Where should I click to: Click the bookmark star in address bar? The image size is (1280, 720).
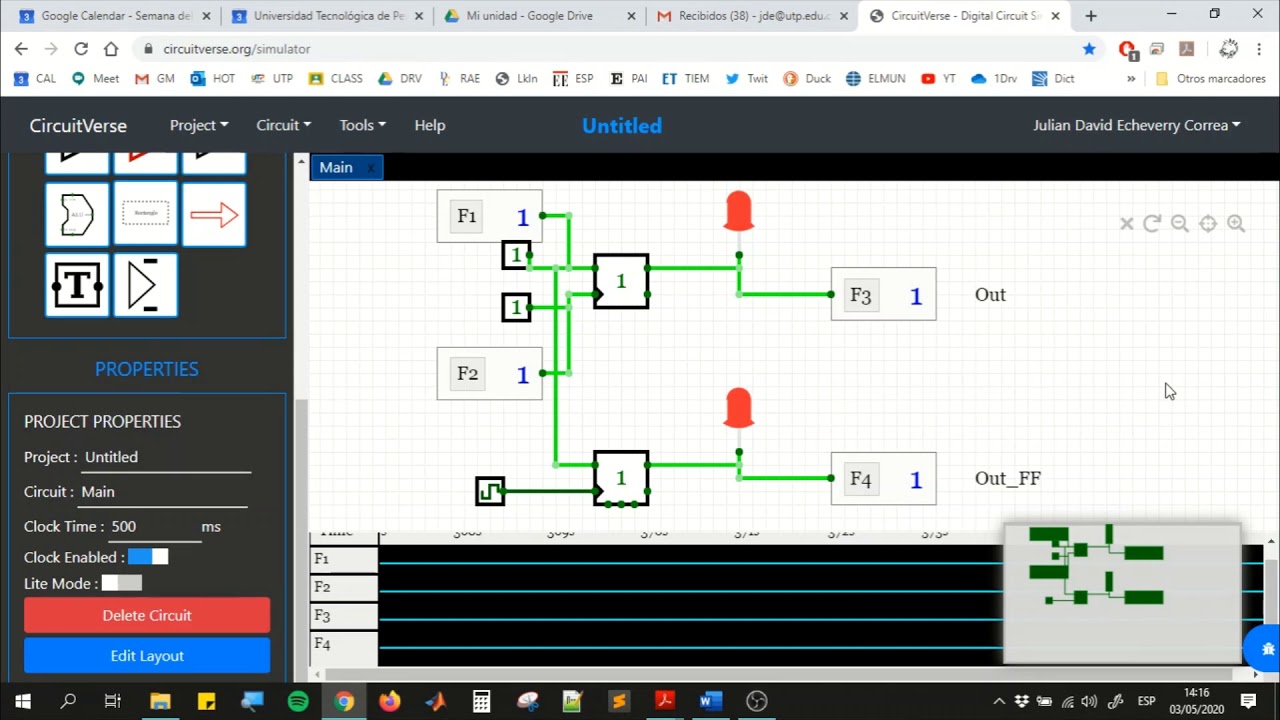1089,49
